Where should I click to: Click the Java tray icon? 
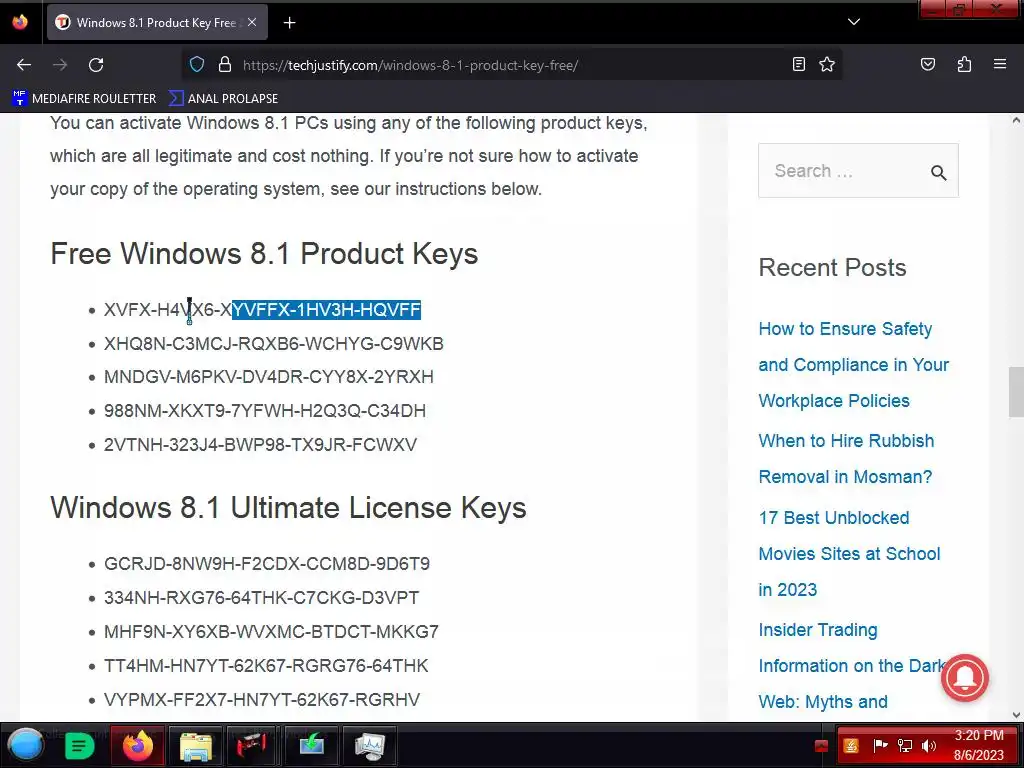(x=850, y=746)
